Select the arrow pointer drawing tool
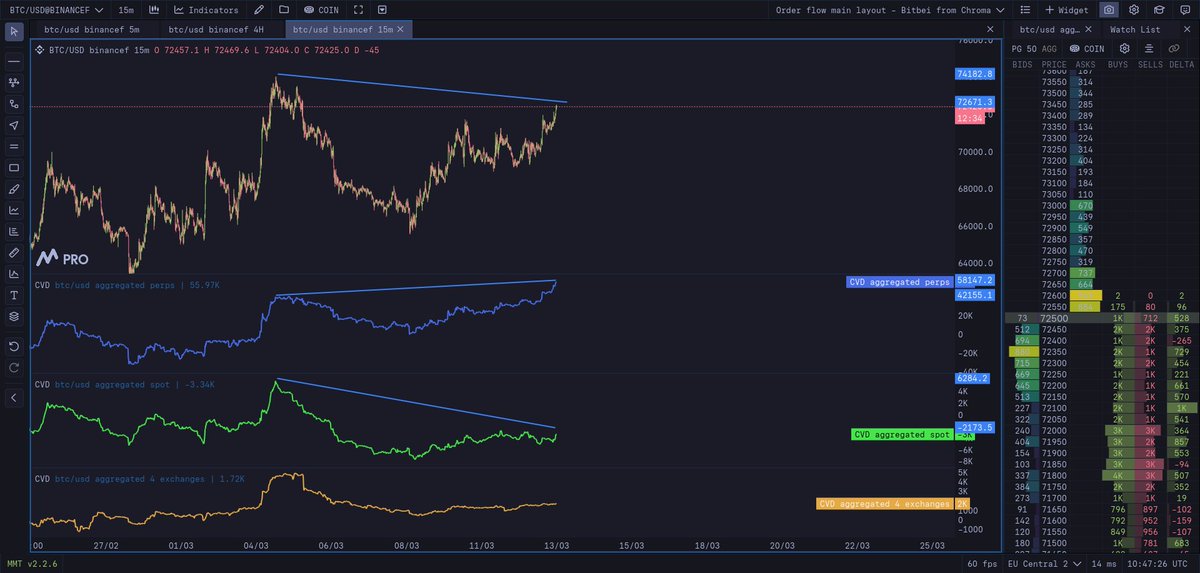 pos(14,125)
